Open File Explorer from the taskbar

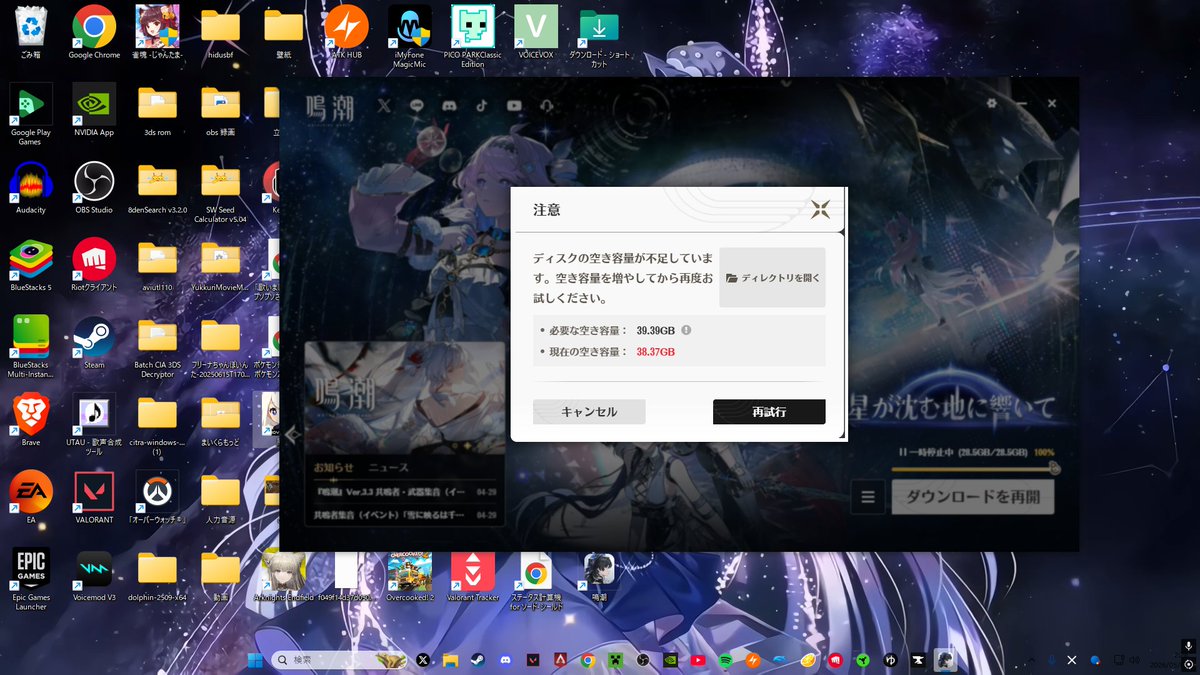[x=450, y=660]
